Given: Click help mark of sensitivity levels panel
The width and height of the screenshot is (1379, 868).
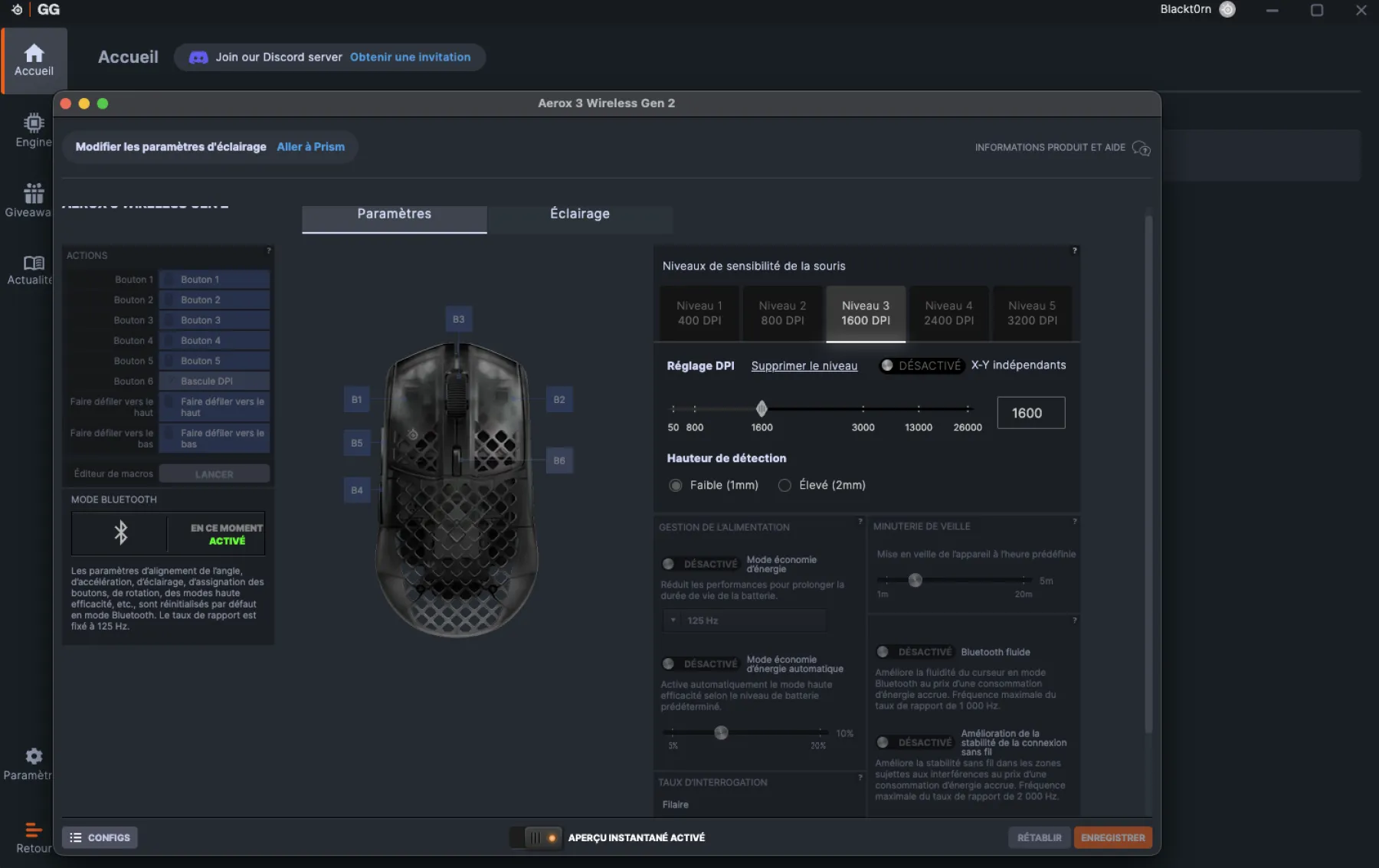Looking at the screenshot, I should 1074,251.
